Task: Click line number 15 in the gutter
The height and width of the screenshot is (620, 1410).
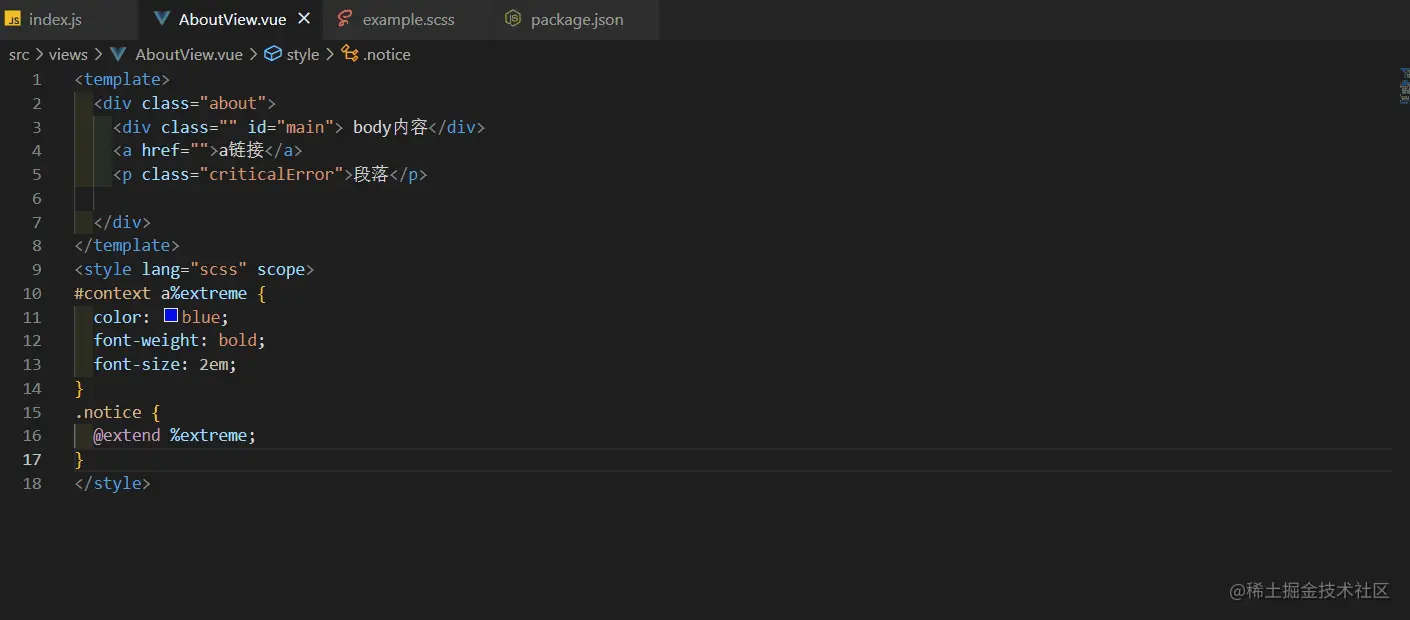Action: (32, 412)
